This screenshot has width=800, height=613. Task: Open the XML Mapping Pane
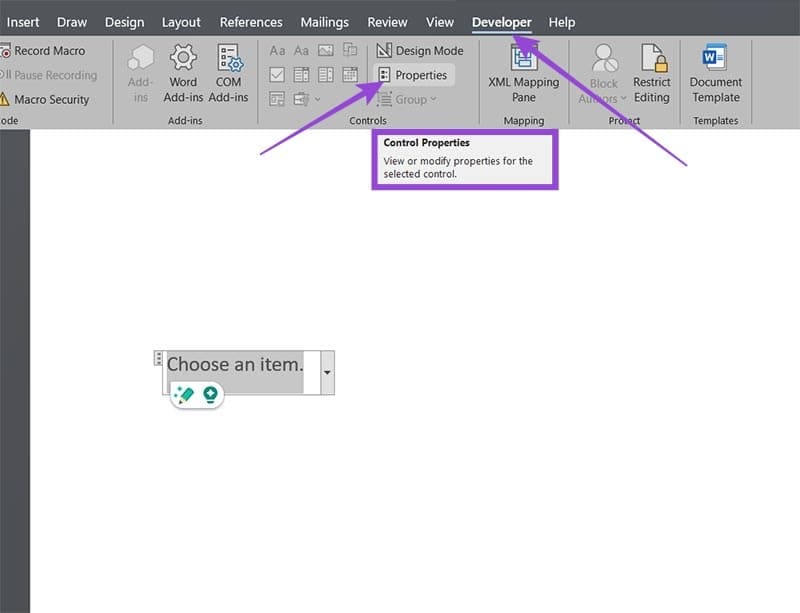pyautogui.click(x=523, y=74)
